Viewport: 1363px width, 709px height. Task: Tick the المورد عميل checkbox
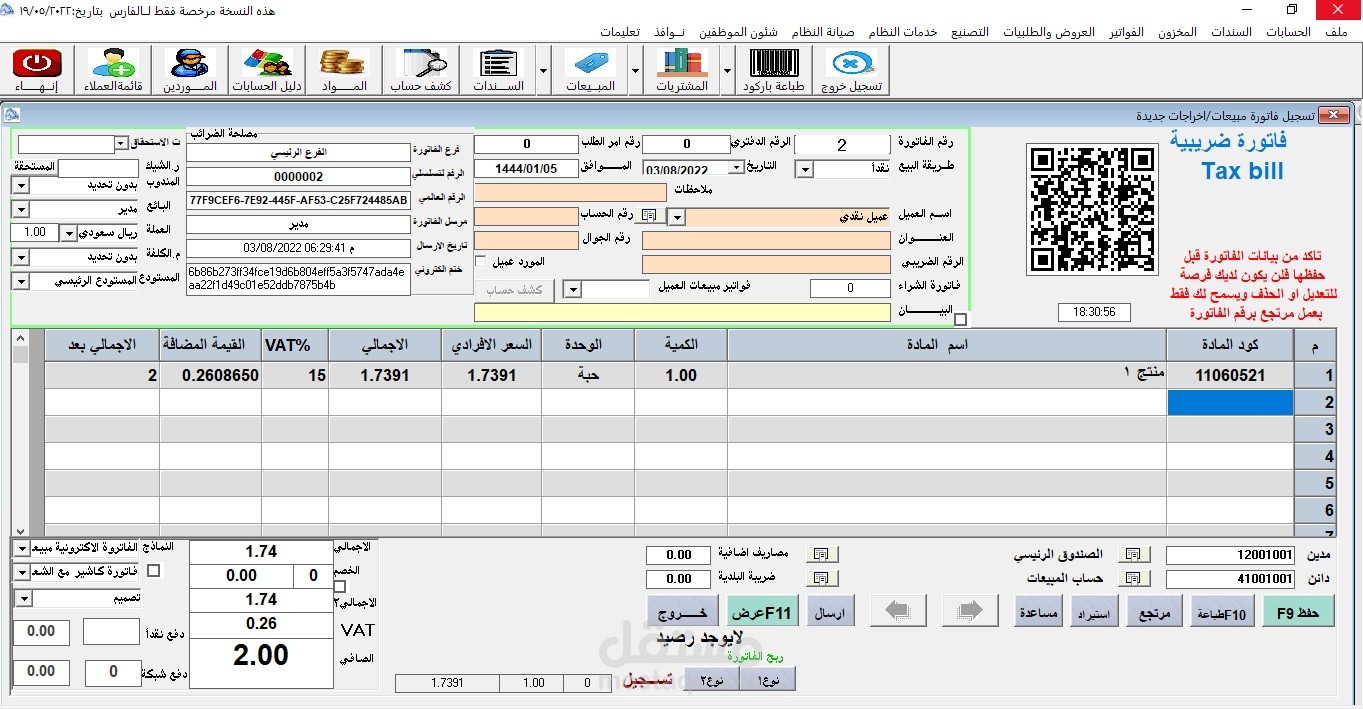pyautogui.click(x=481, y=262)
